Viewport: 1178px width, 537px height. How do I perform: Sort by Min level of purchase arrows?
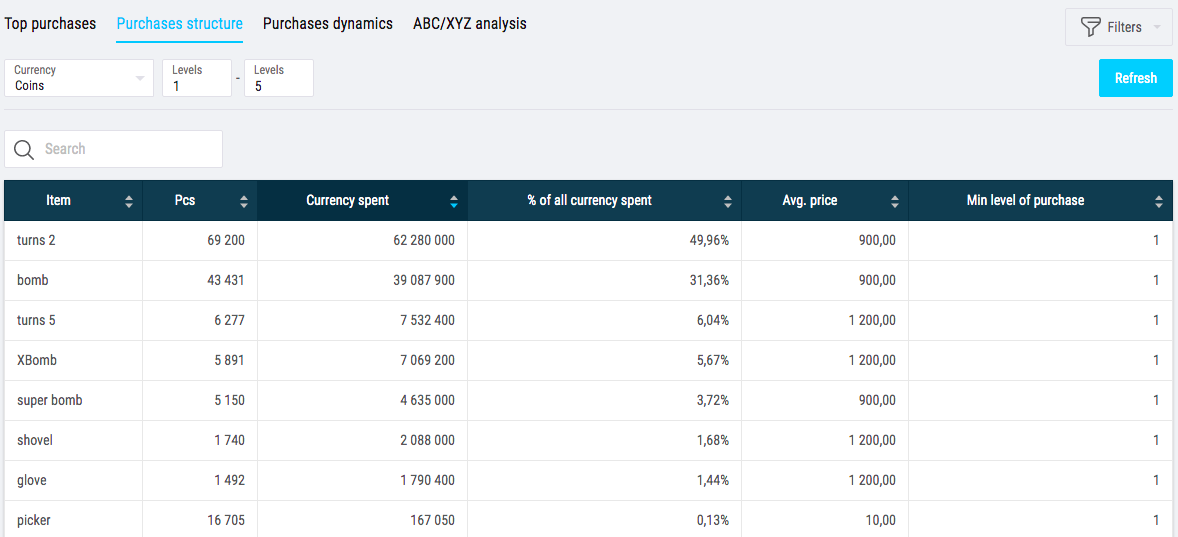[x=1158, y=201]
